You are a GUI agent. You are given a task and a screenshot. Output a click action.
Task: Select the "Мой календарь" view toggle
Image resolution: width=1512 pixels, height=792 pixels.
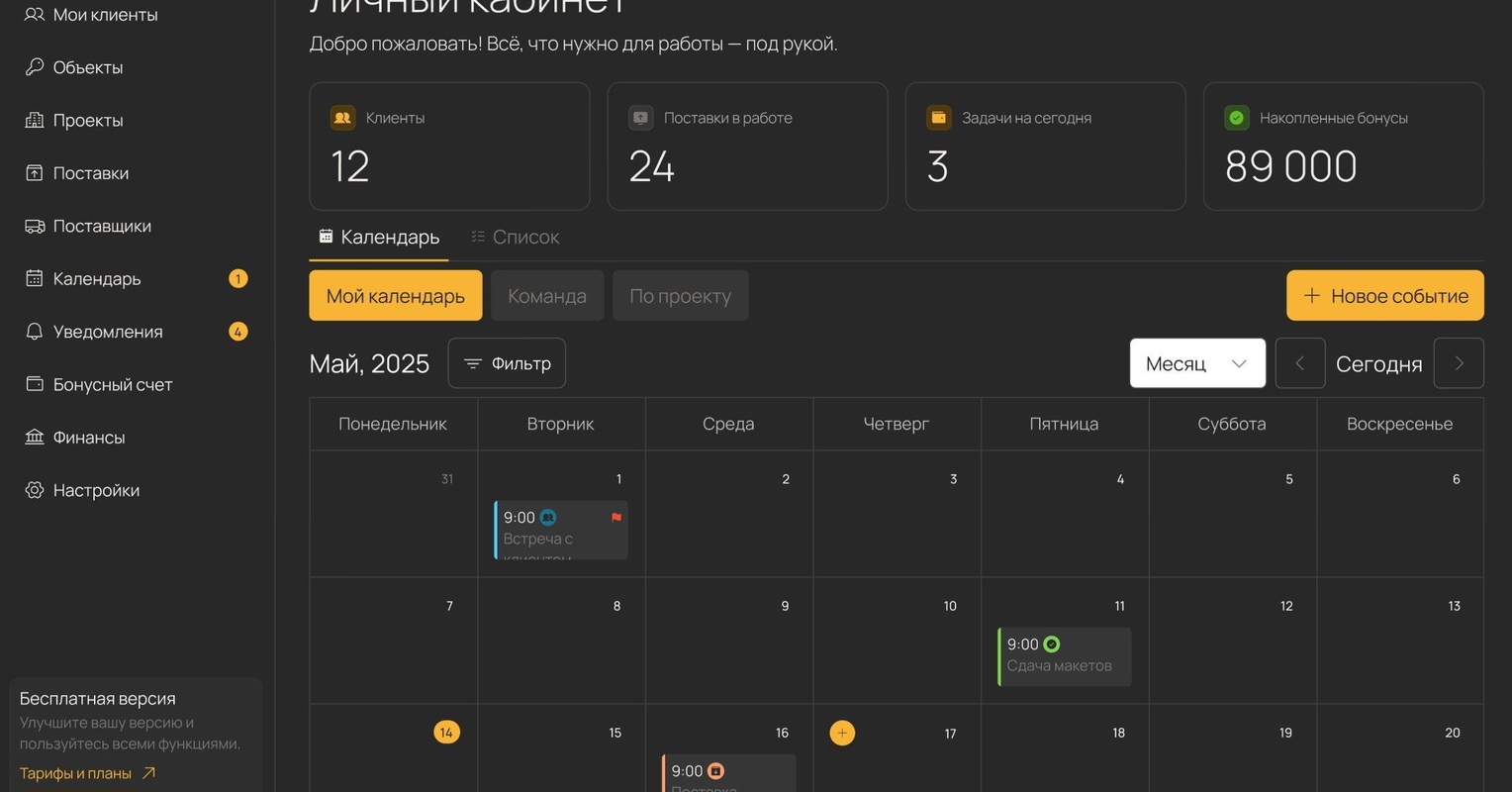tap(396, 296)
